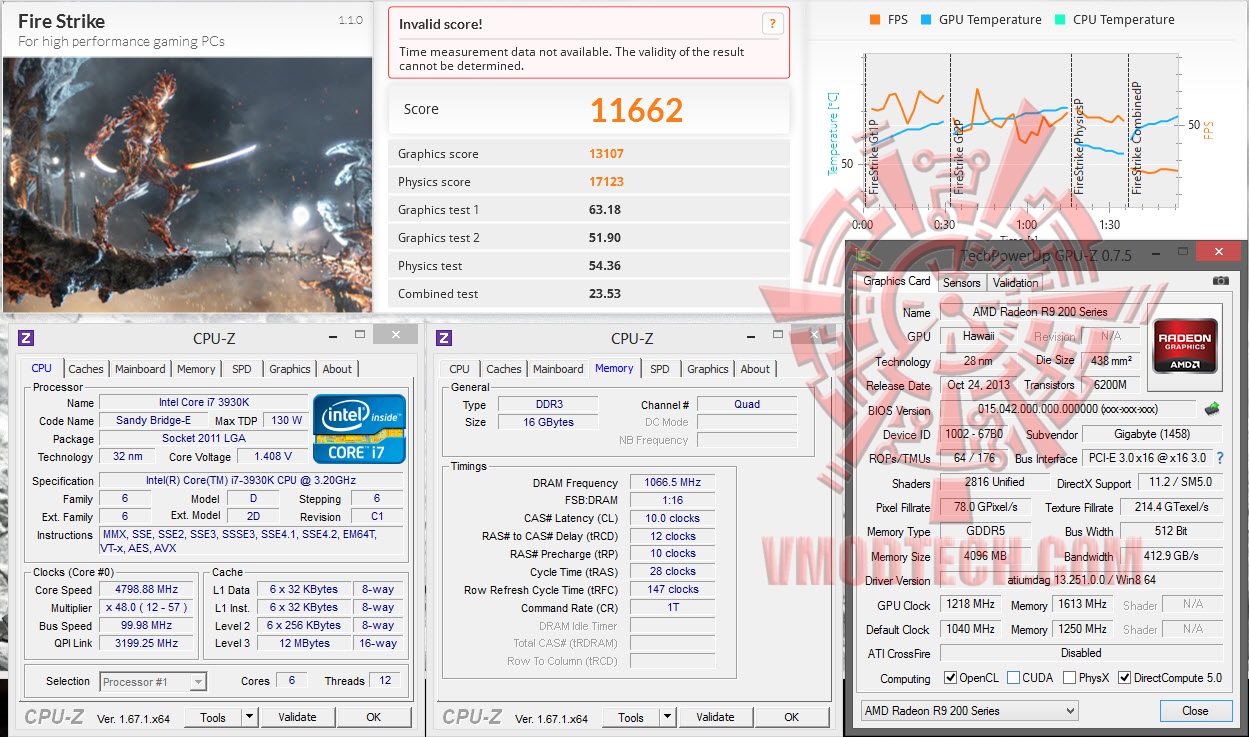Click the Command Rate value 1T
The image size is (1249, 737).
pos(672,608)
